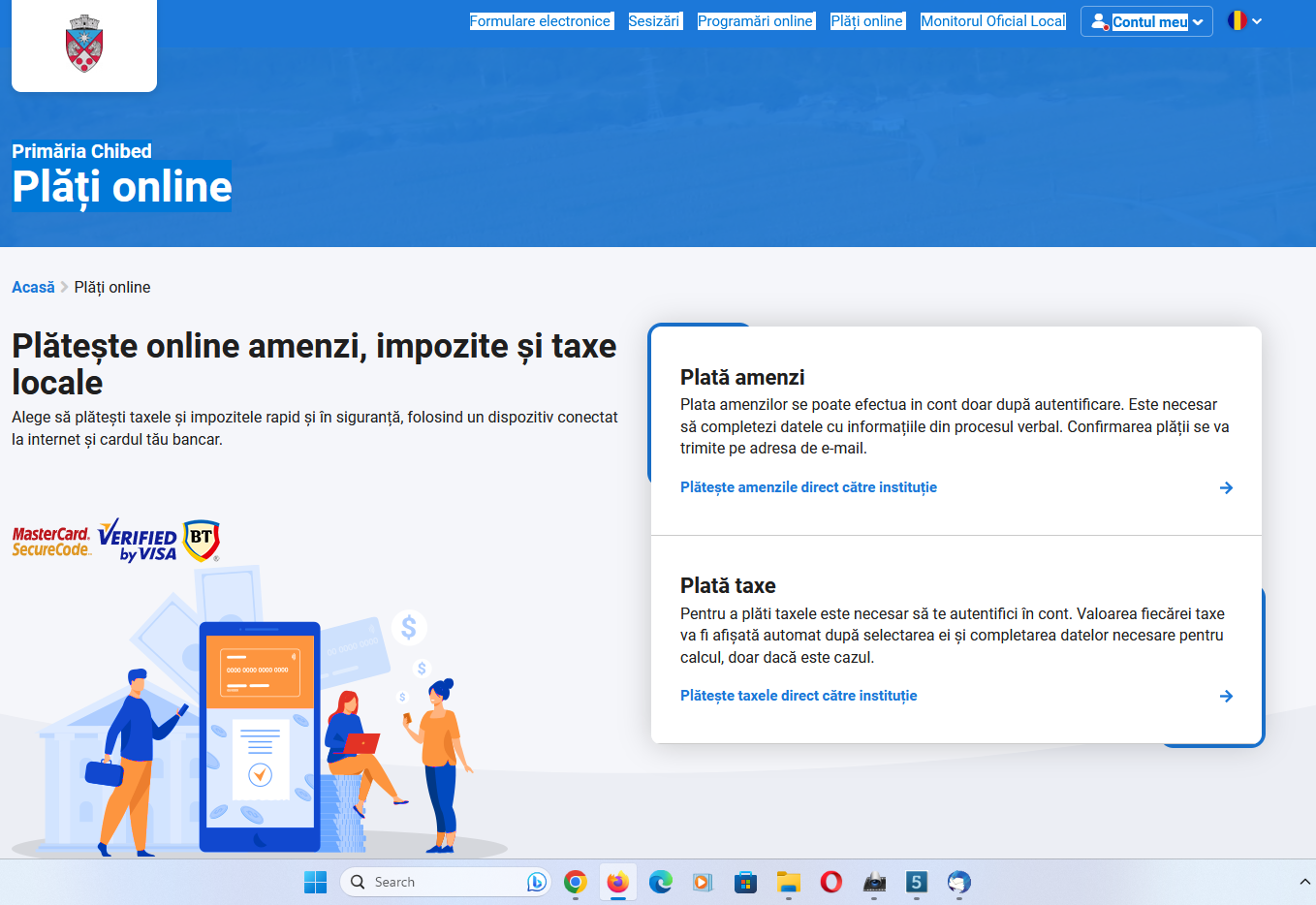
Task: Expand the Contul meu account dropdown
Action: click(x=1147, y=21)
